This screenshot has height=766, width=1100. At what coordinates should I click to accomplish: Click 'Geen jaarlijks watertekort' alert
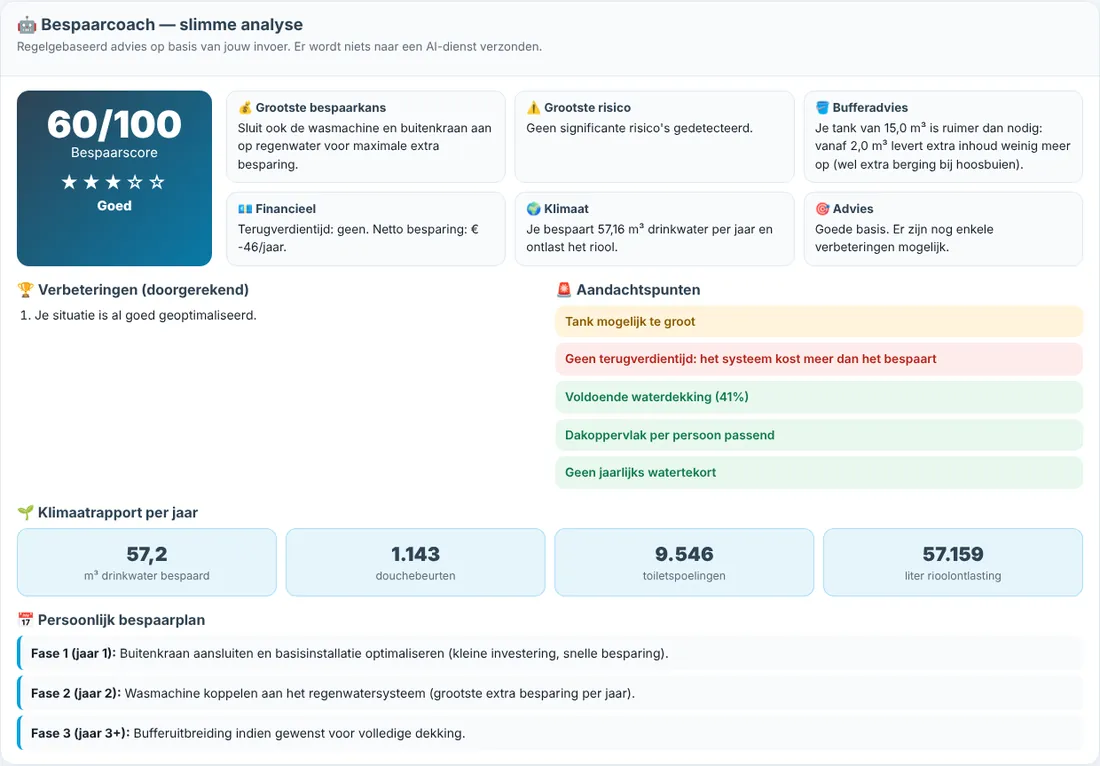pos(819,473)
